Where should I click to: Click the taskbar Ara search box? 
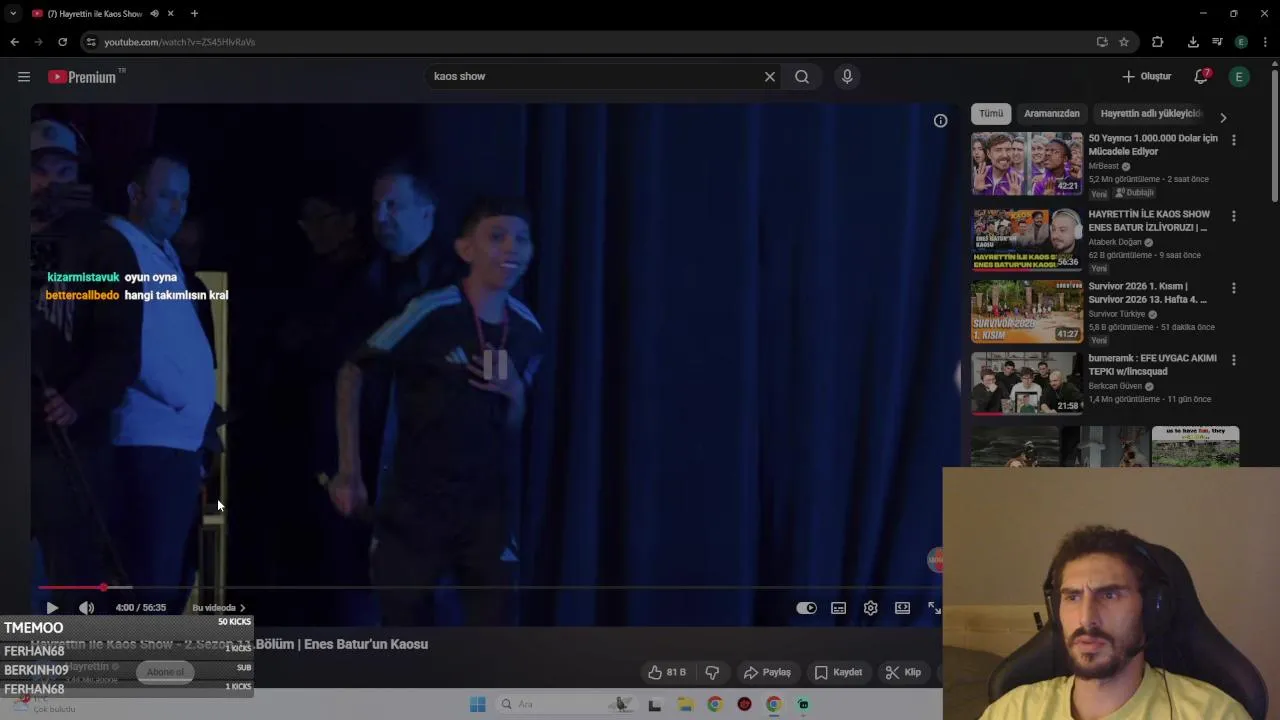pyautogui.click(x=565, y=704)
